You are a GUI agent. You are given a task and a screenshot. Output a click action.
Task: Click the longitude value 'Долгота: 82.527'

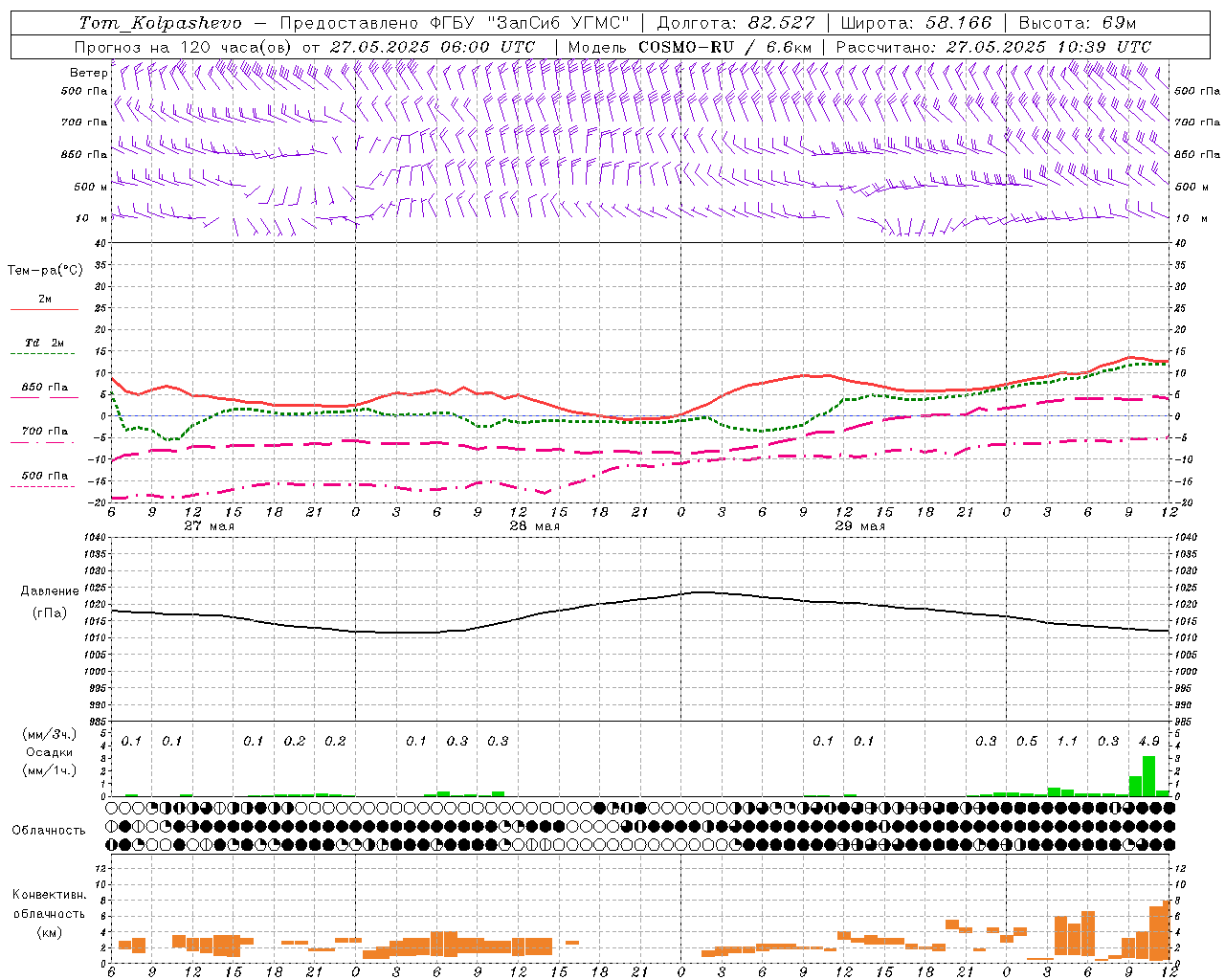pyautogui.click(x=736, y=23)
